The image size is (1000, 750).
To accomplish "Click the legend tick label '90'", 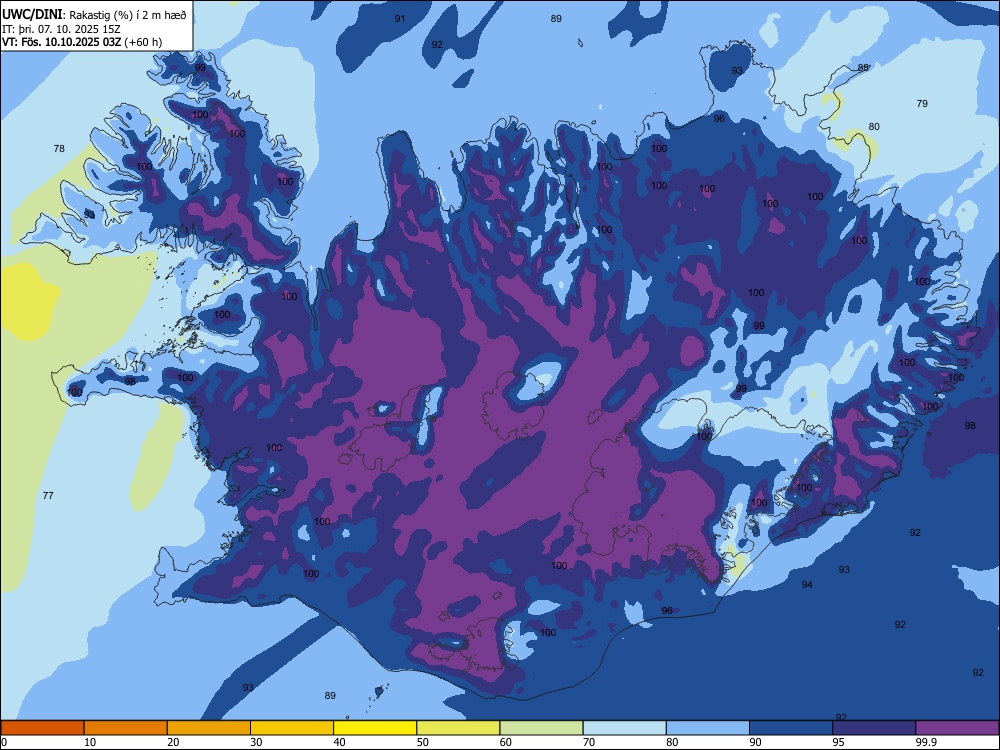I will point(755,742).
